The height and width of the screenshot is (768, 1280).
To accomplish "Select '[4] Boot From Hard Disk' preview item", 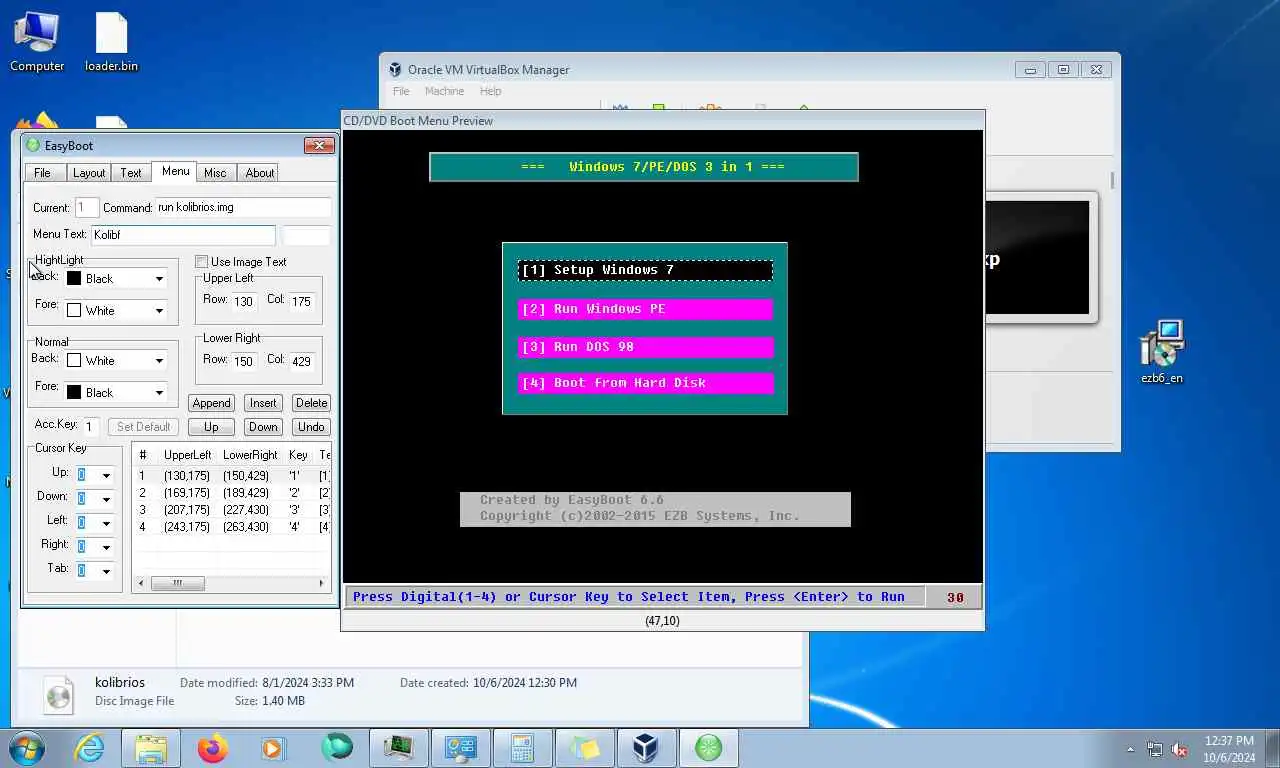I will pyautogui.click(x=646, y=383).
